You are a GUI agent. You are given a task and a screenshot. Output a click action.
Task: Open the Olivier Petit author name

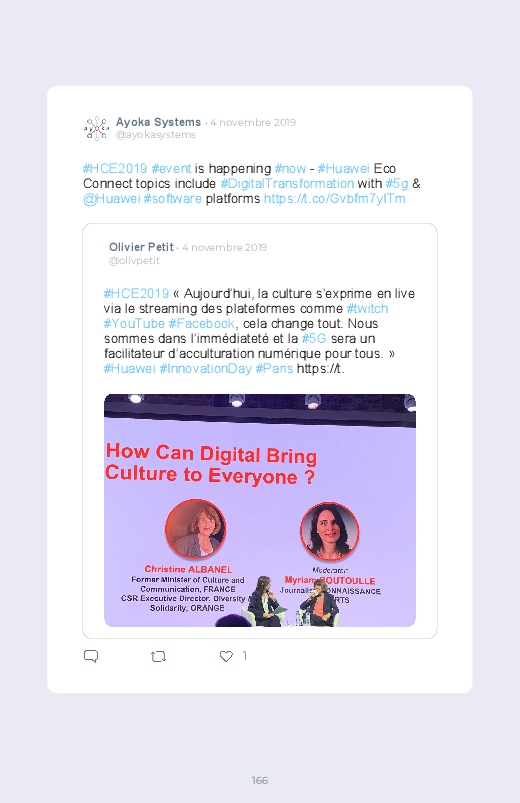pyautogui.click(x=141, y=247)
